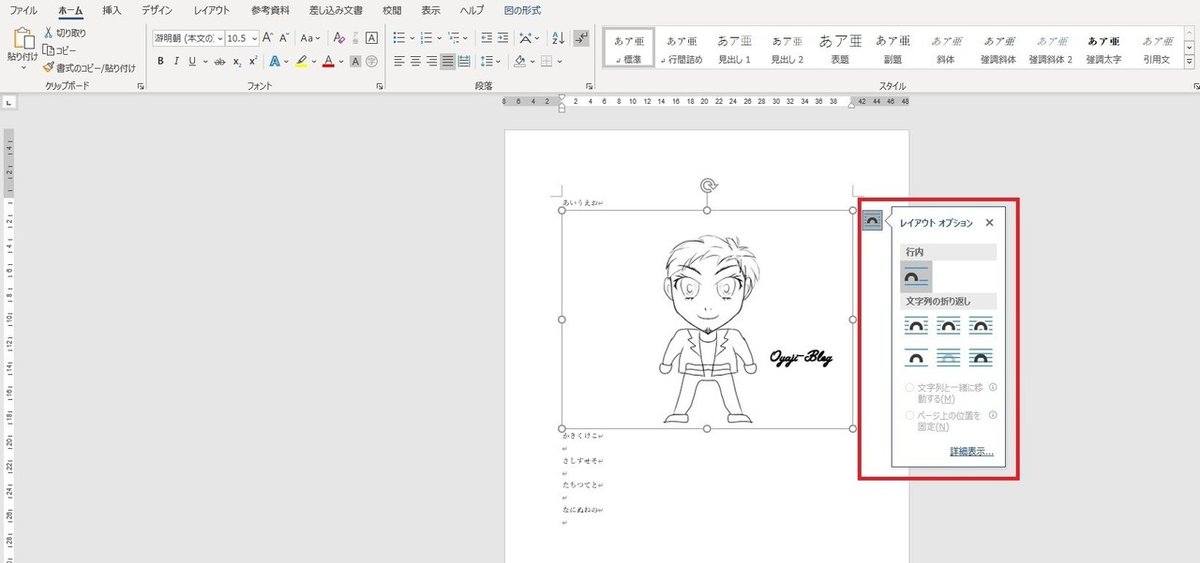Center align text
Image resolution: width=1200 pixels, height=563 pixels.
click(416, 61)
